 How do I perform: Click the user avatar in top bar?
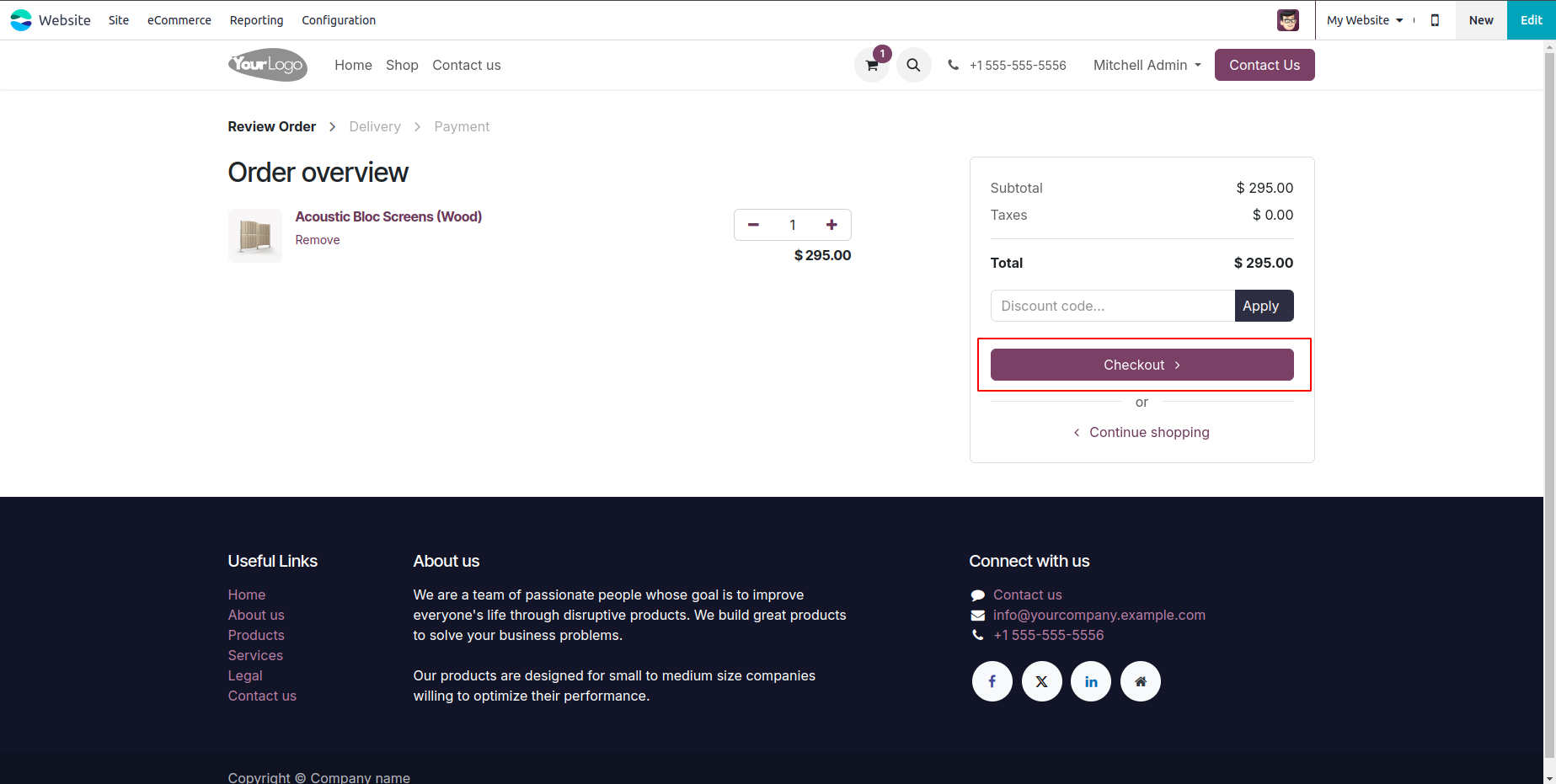(x=1287, y=20)
